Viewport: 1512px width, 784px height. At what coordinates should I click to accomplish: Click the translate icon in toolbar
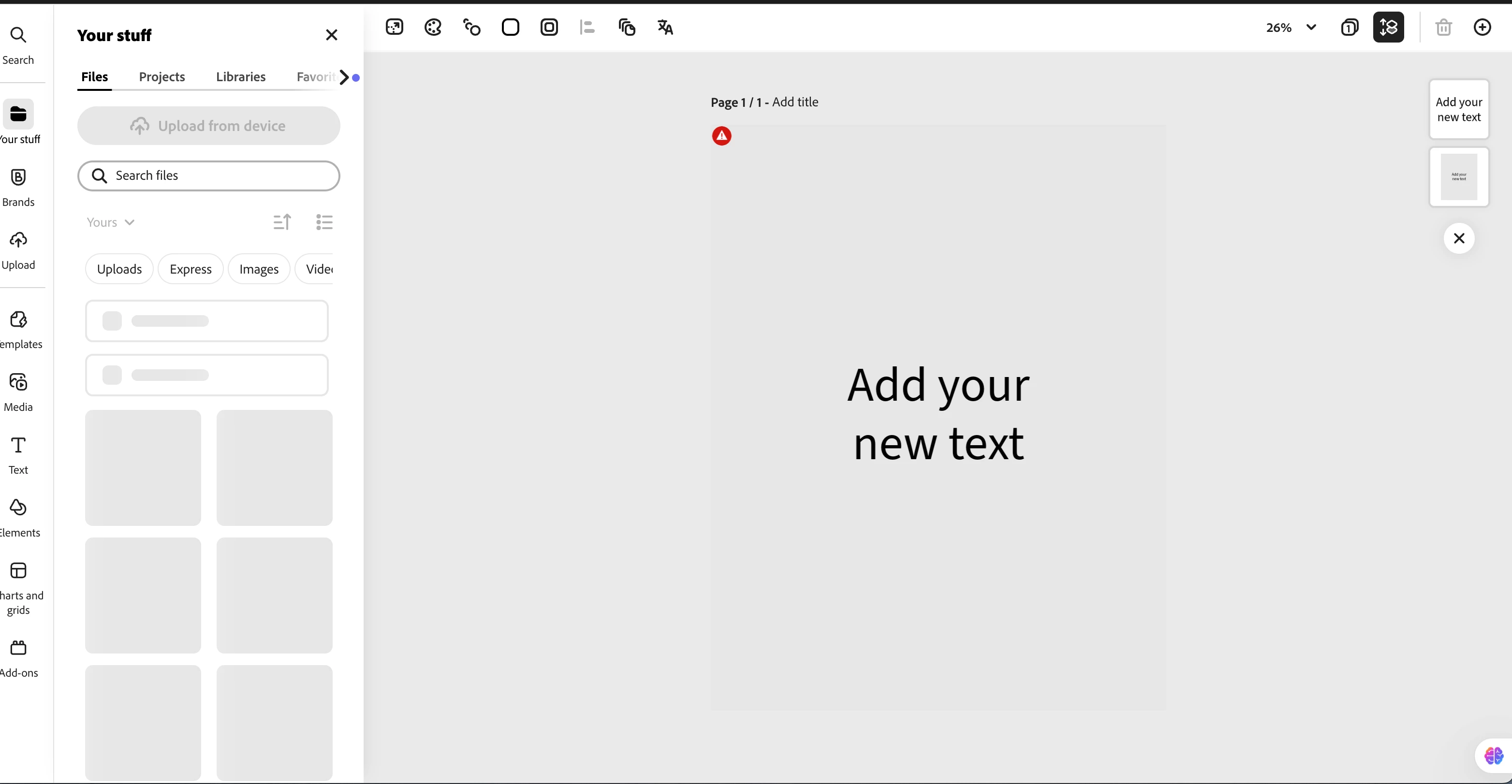tap(665, 27)
